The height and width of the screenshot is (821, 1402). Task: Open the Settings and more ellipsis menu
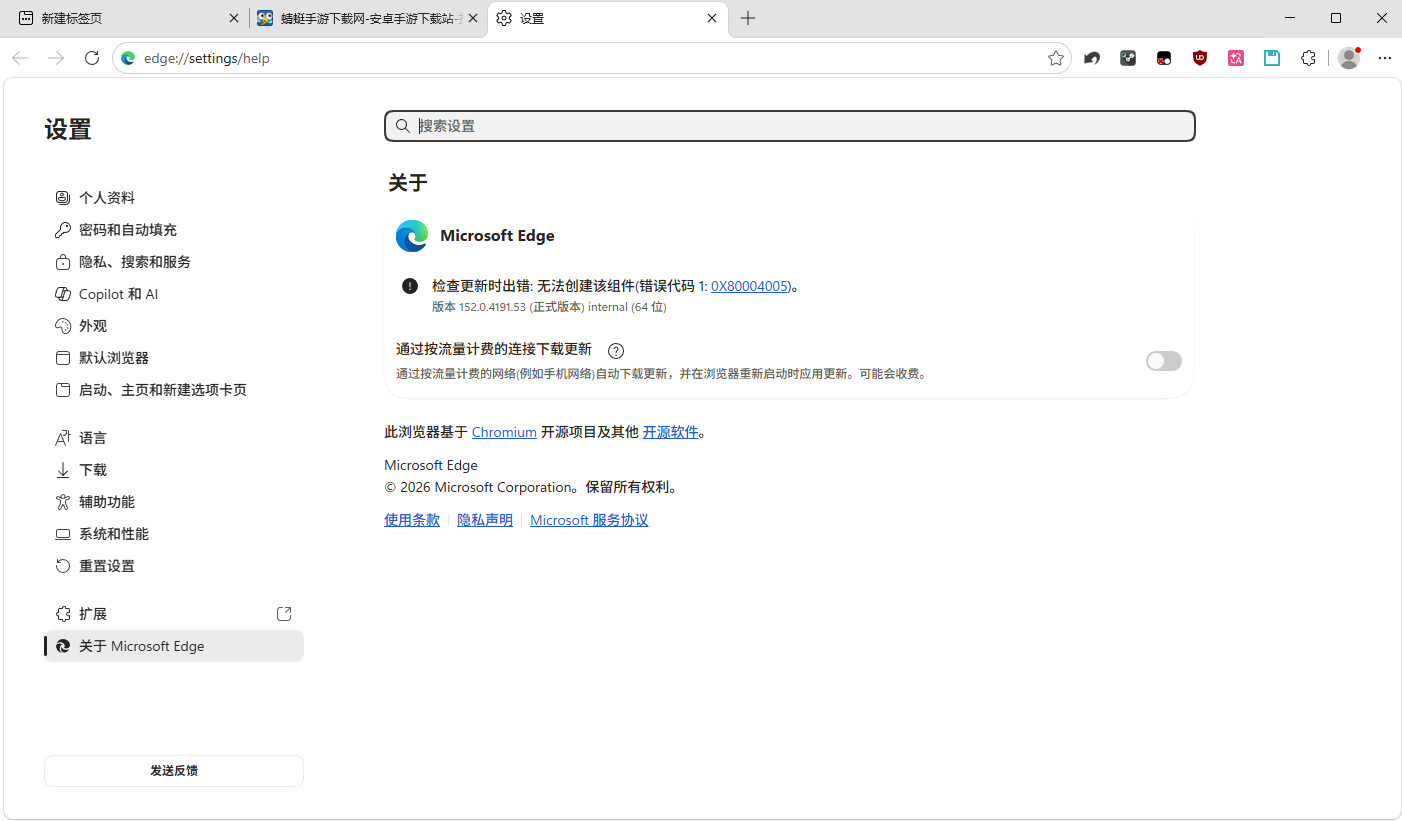(x=1384, y=58)
